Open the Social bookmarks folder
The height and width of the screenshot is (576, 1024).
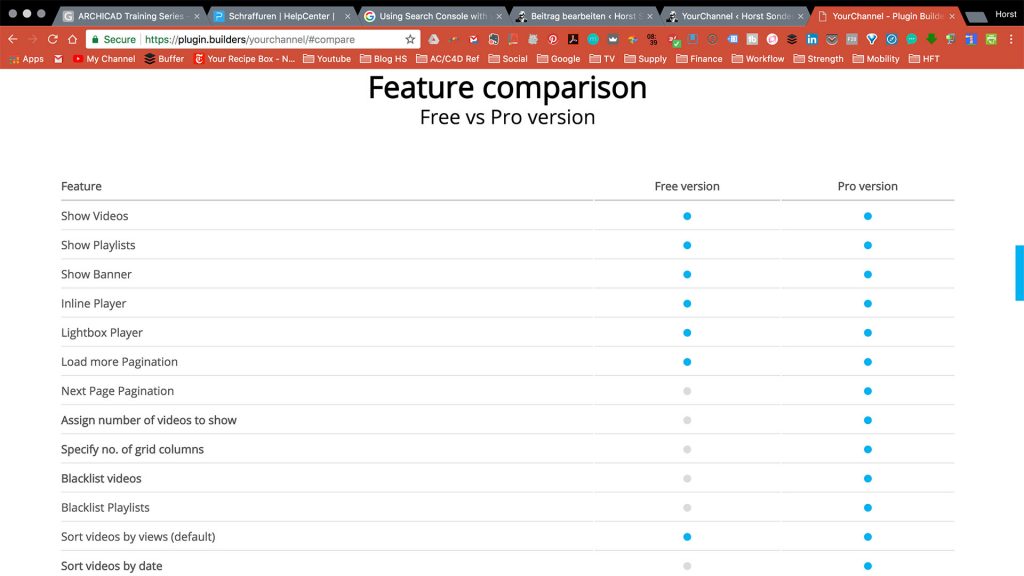coord(510,58)
